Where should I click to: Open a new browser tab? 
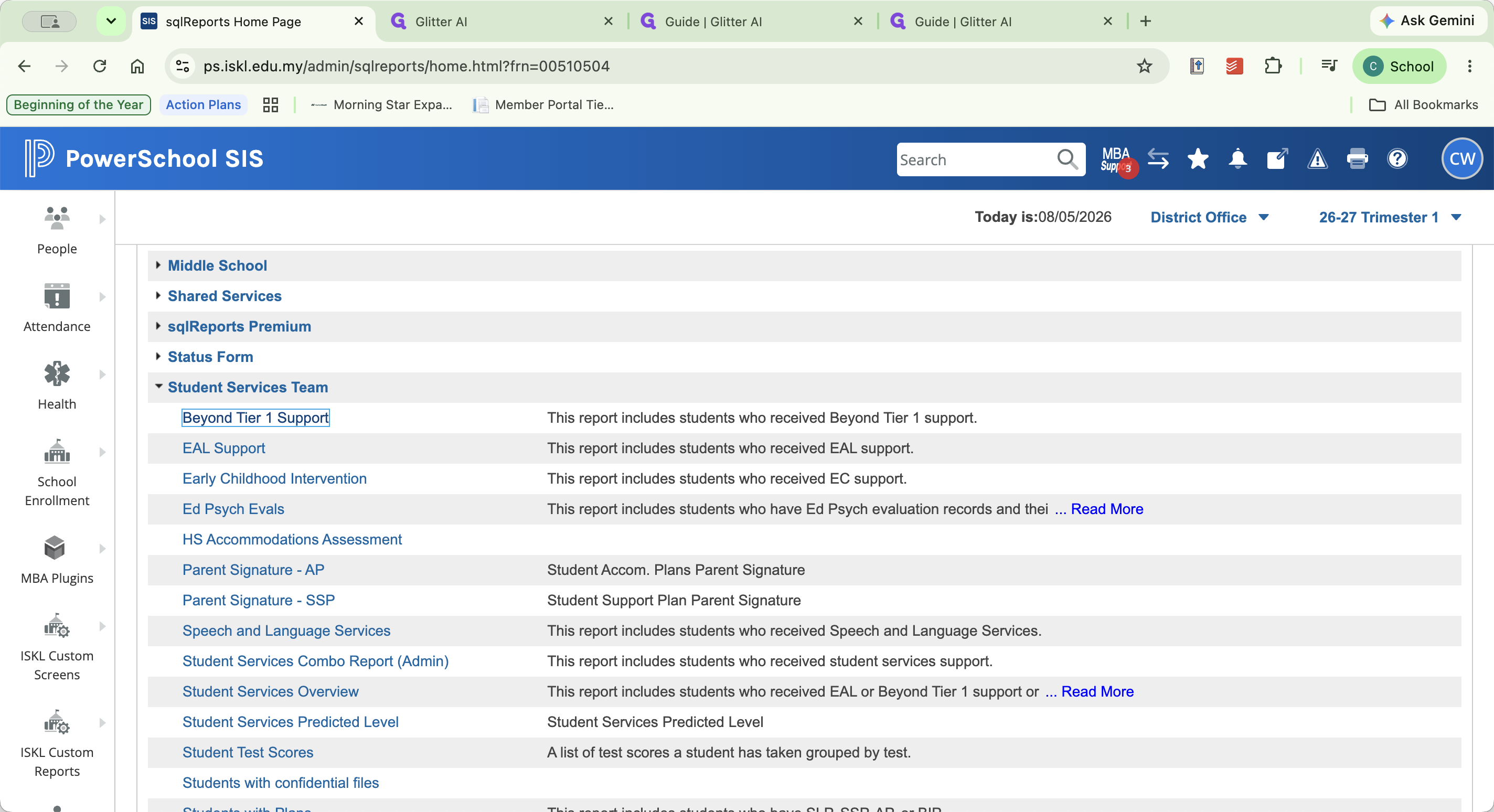pos(1146,22)
